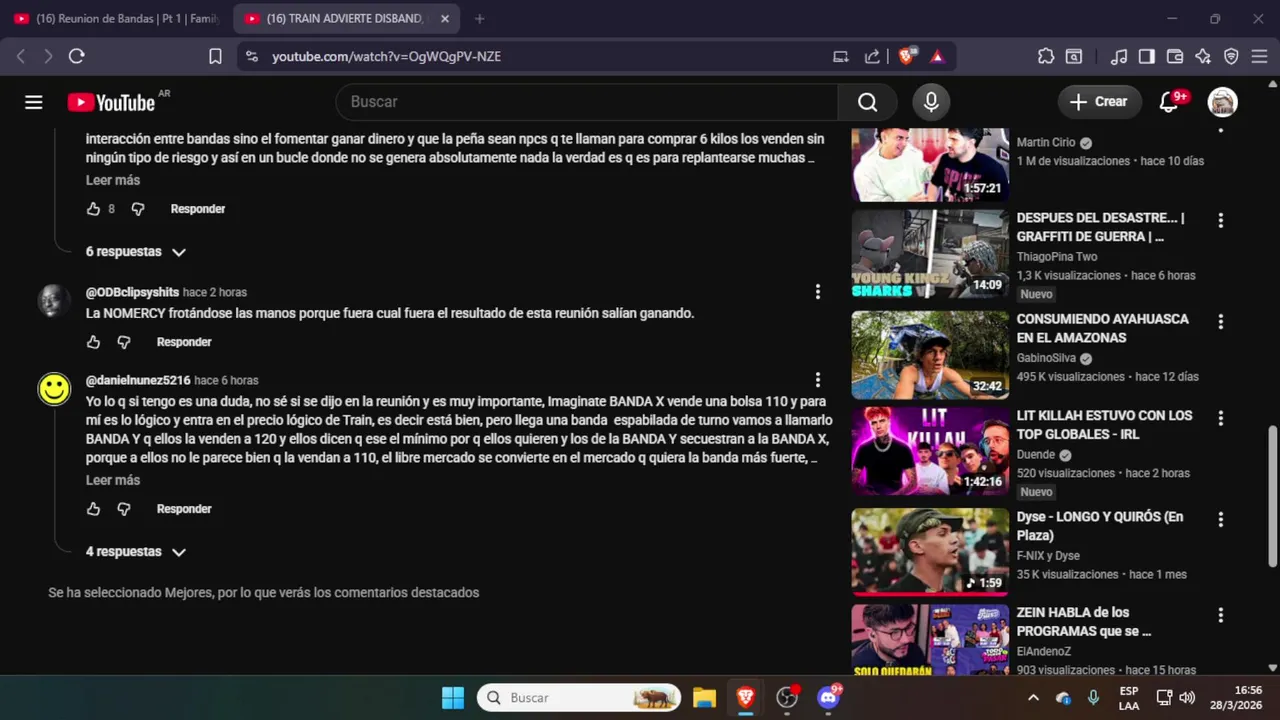Dislike the @ODBclipsyshits comment
Screen dimensions: 1280x720
pyautogui.click(x=124, y=342)
